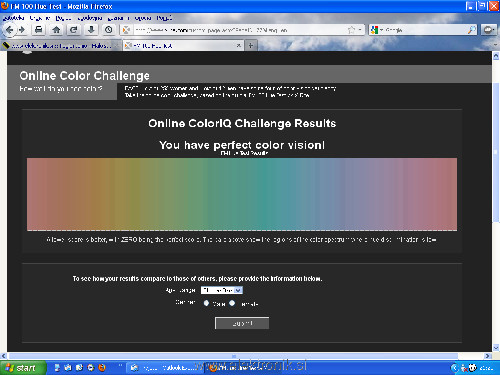Click the Firefox icon in quick launch
This screenshot has width=500, height=375.
click(102, 368)
